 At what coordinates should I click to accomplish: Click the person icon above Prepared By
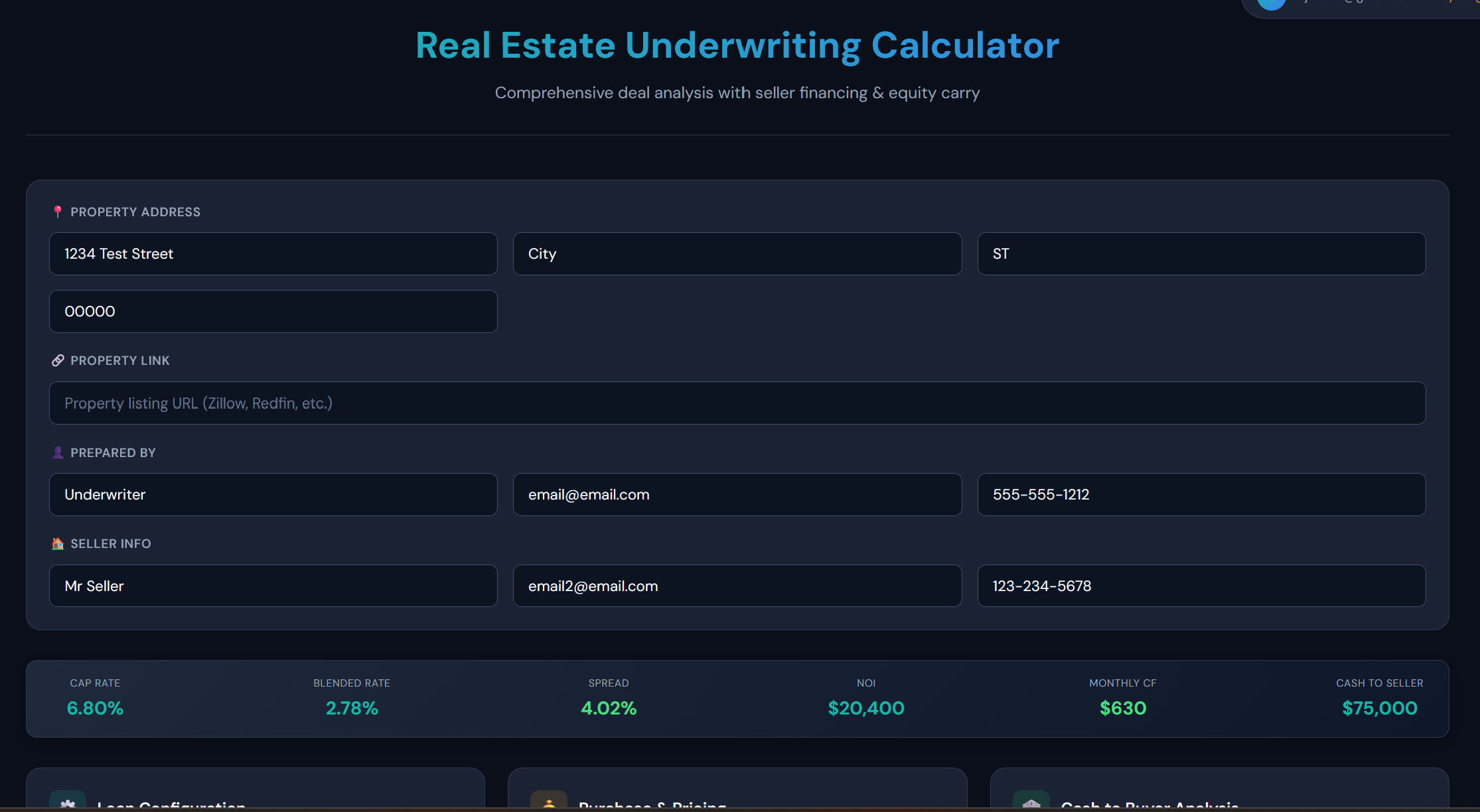click(58, 452)
